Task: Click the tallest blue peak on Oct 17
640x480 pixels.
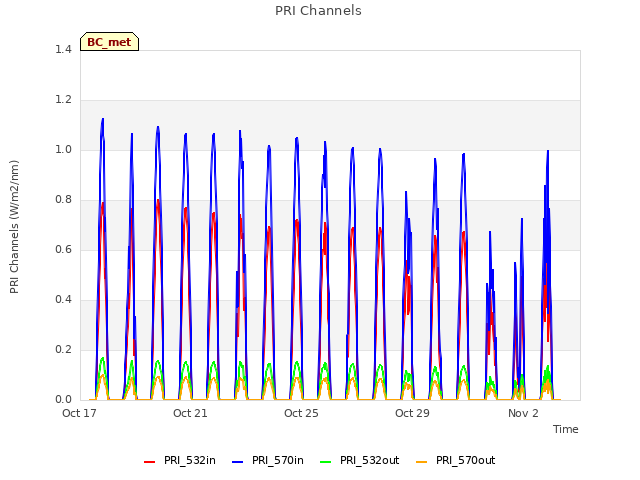Action: pyautogui.click(x=102, y=119)
